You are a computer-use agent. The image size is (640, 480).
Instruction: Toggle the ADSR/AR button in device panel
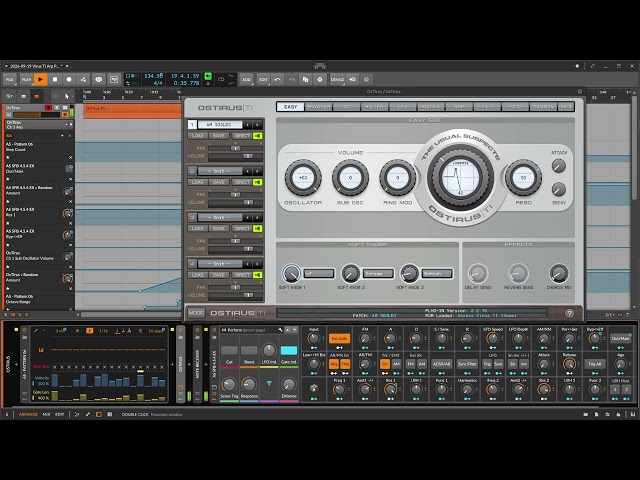[442, 364]
